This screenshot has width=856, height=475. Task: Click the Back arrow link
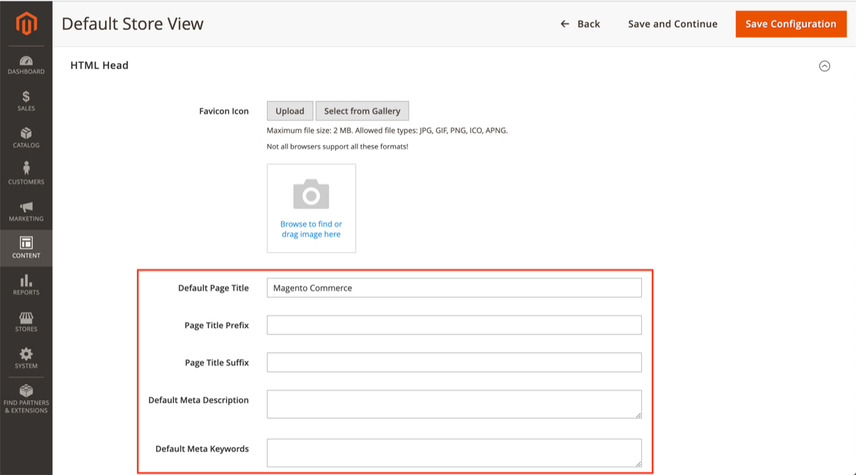click(x=580, y=24)
